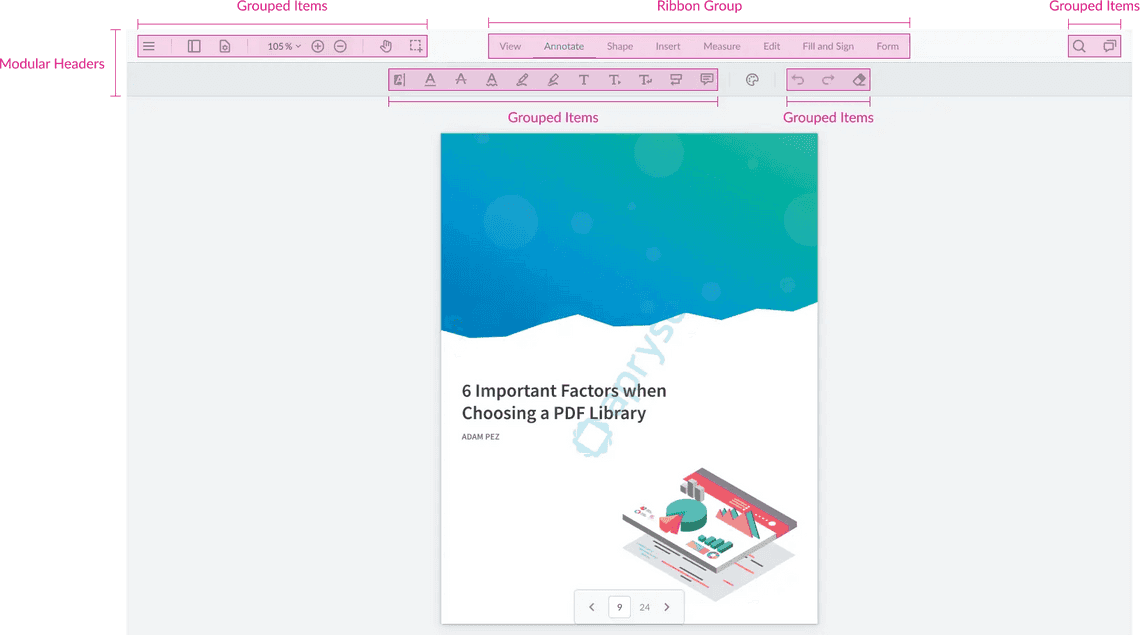The image size is (1140, 635).
Task: Select the Pan hand tool
Action: point(386,46)
